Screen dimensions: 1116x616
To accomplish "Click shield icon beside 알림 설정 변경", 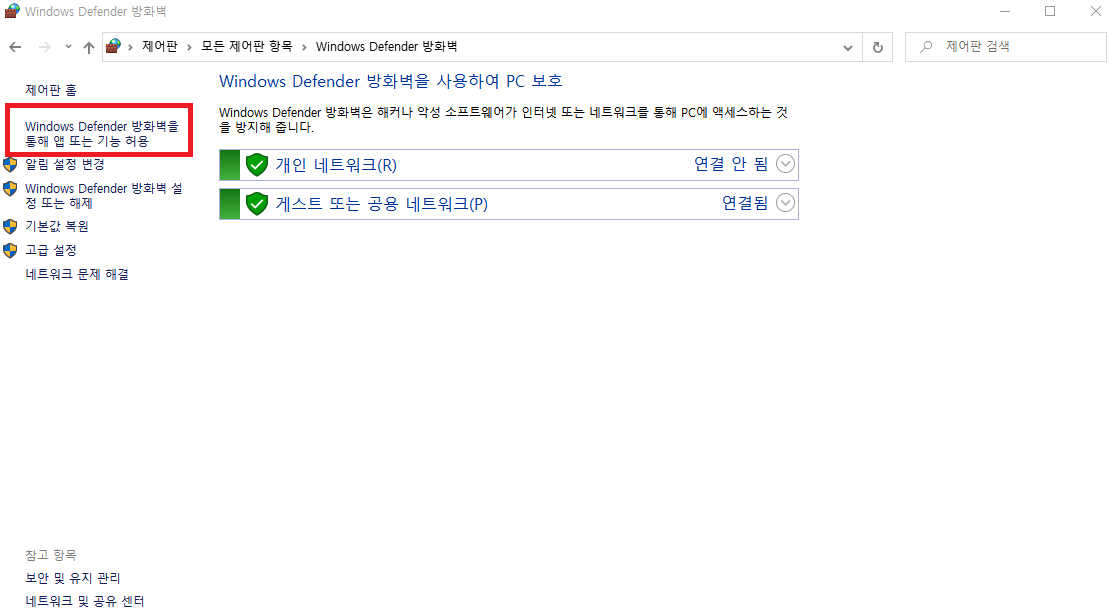I will pyautogui.click(x=10, y=165).
